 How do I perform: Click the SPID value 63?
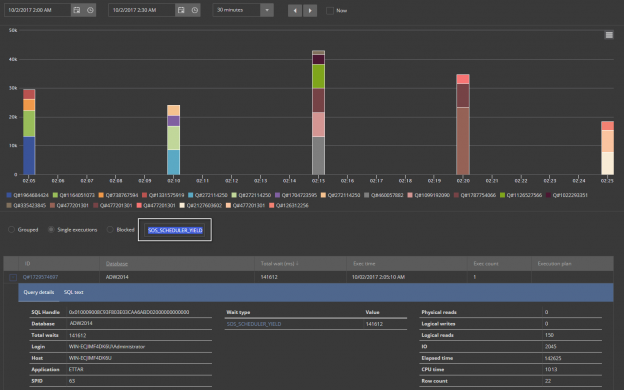(72, 381)
